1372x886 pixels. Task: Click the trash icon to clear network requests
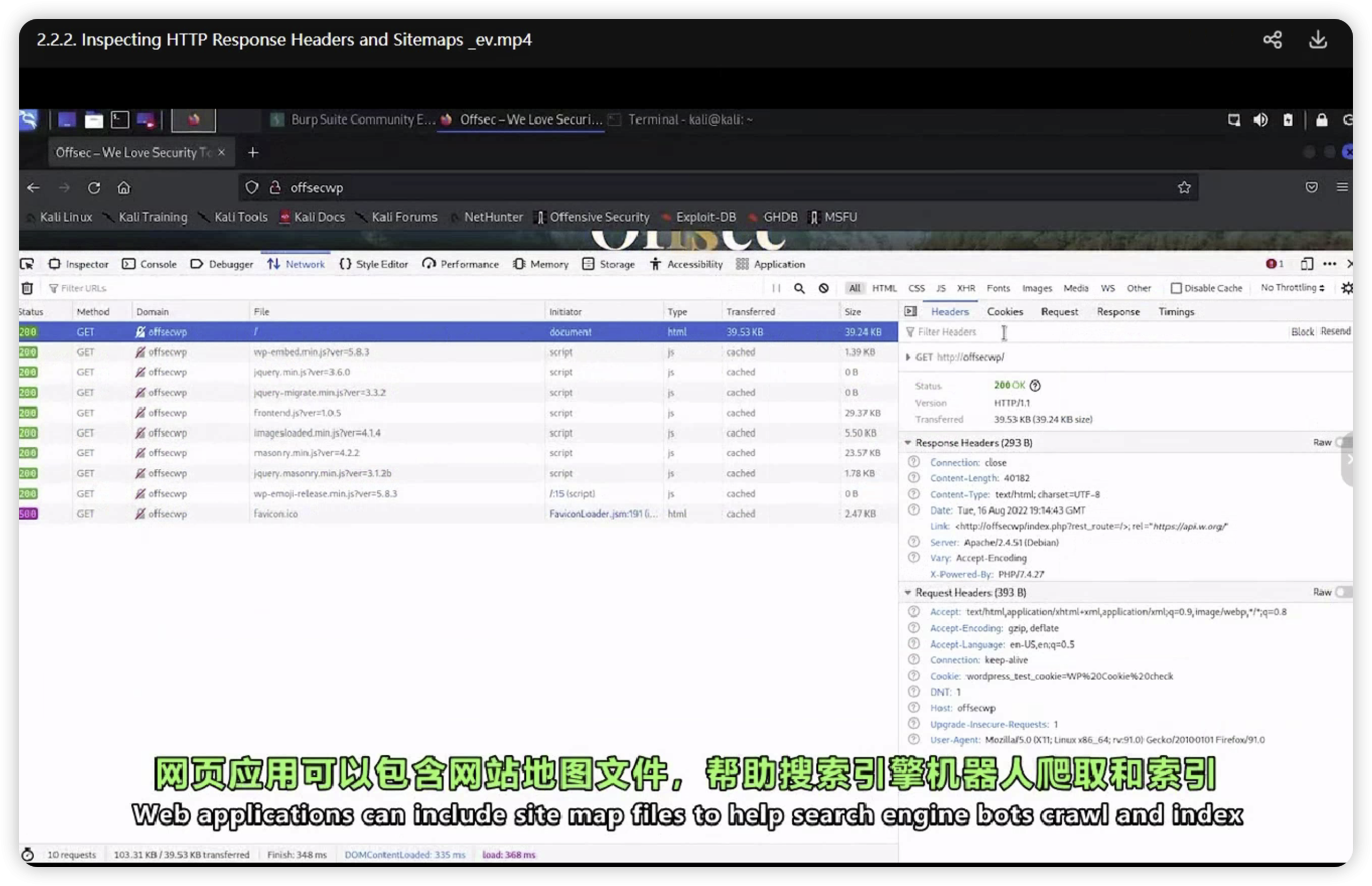(27, 288)
